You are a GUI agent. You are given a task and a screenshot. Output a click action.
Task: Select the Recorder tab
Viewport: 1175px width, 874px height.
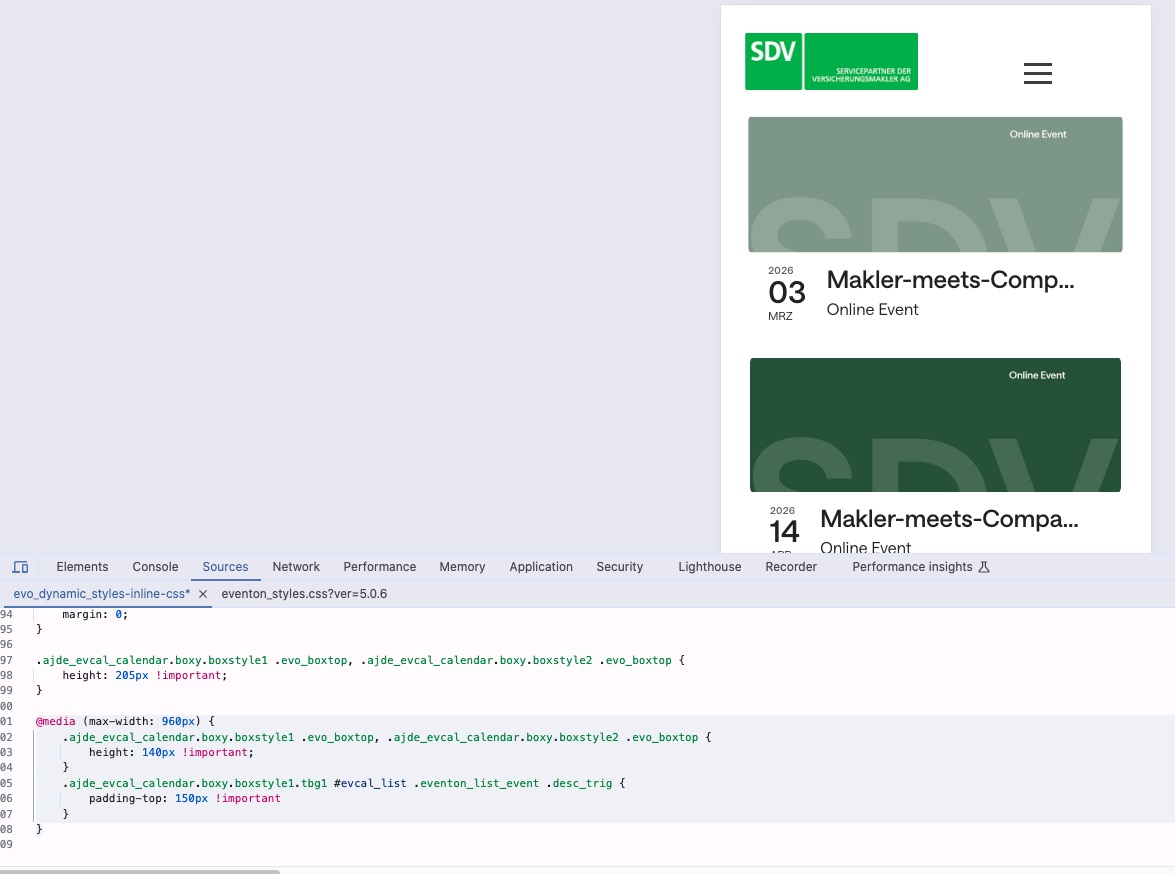click(x=791, y=567)
